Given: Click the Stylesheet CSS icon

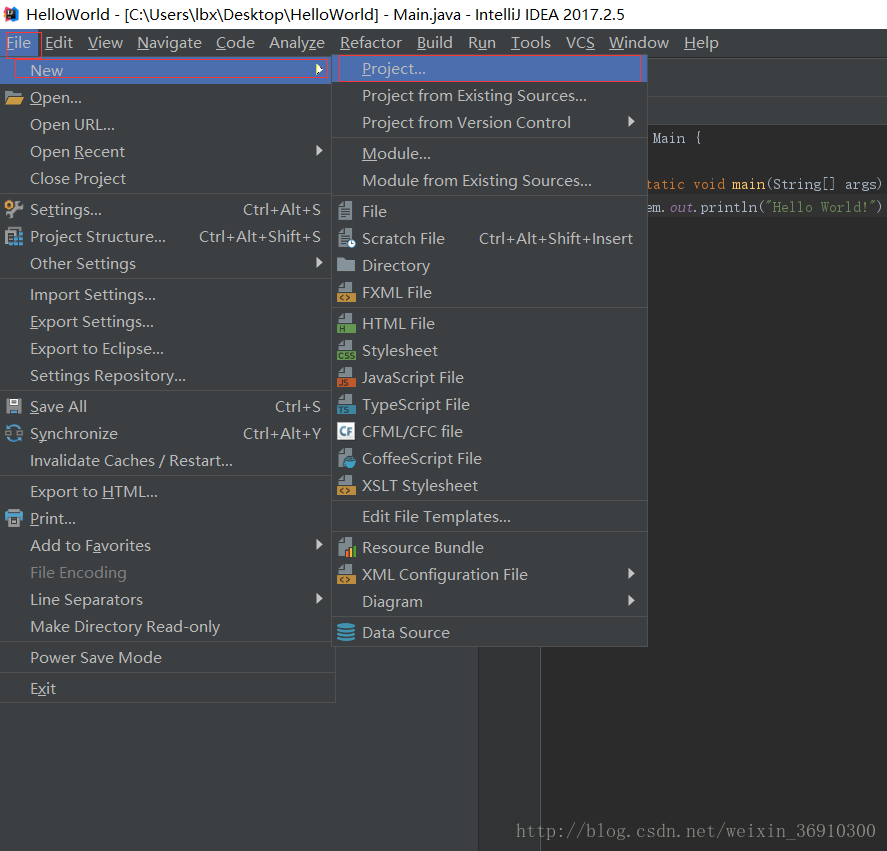Looking at the screenshot, I should tap(346, 350).
